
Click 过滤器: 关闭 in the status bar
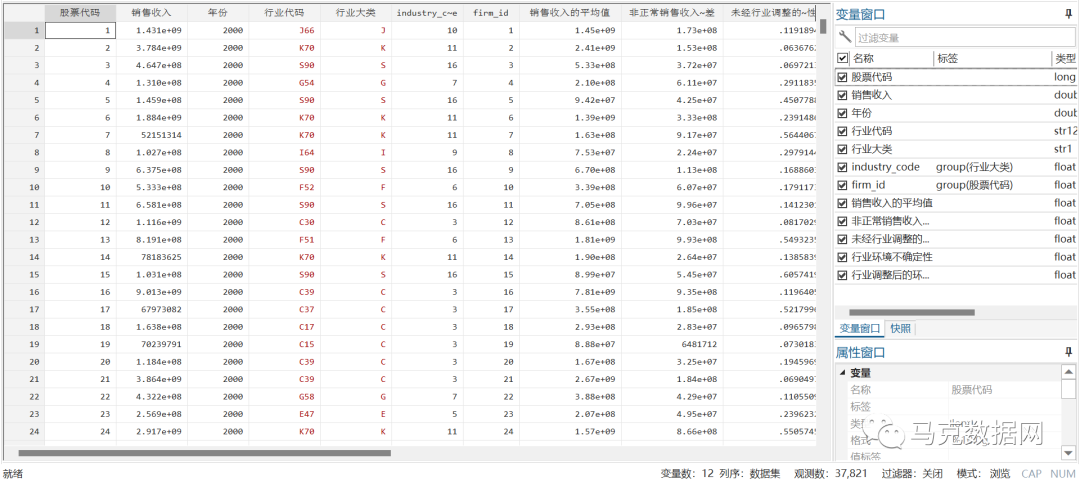pos(911,473)
